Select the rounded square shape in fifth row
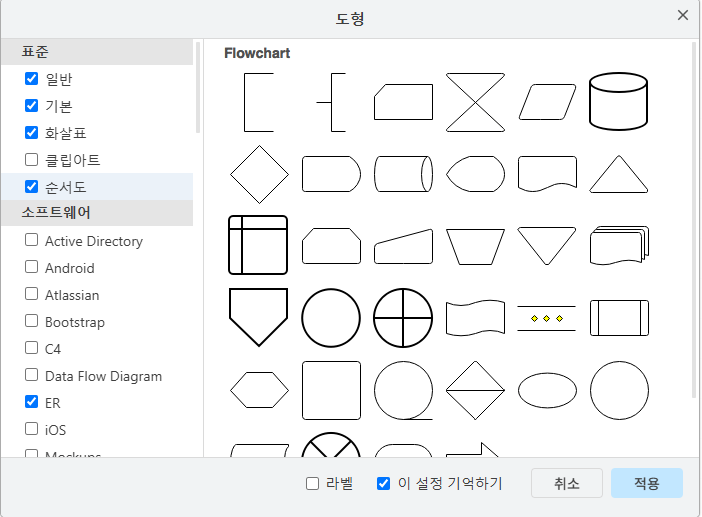 pyautogui.click(x=331, y=390)
